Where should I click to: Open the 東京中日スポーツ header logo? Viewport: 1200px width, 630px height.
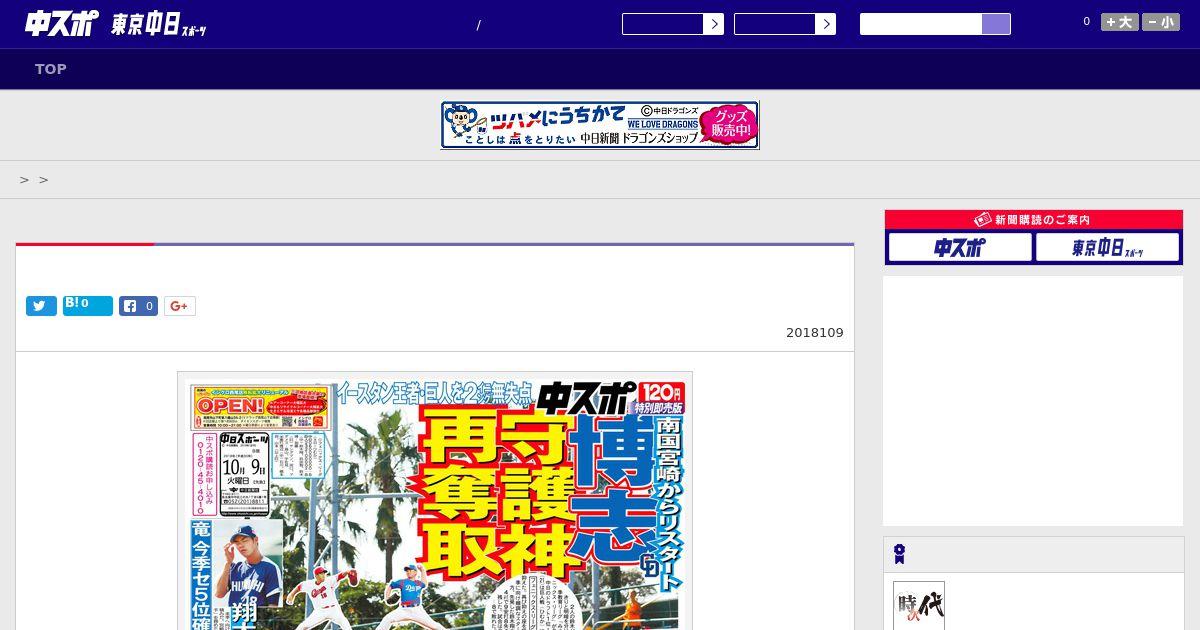click(x=159, y=25)
